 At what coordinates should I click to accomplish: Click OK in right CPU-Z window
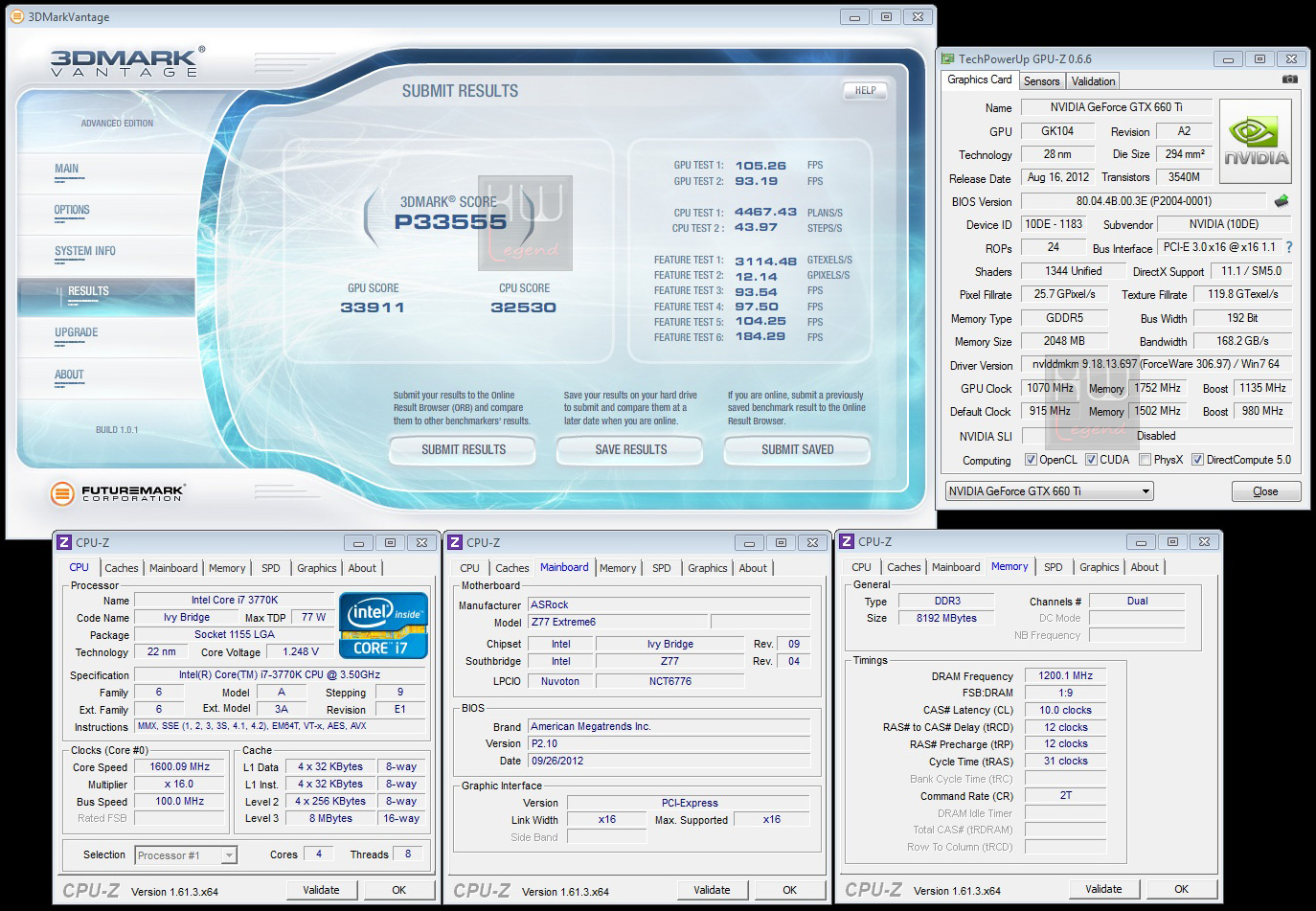pos(1181,889)
